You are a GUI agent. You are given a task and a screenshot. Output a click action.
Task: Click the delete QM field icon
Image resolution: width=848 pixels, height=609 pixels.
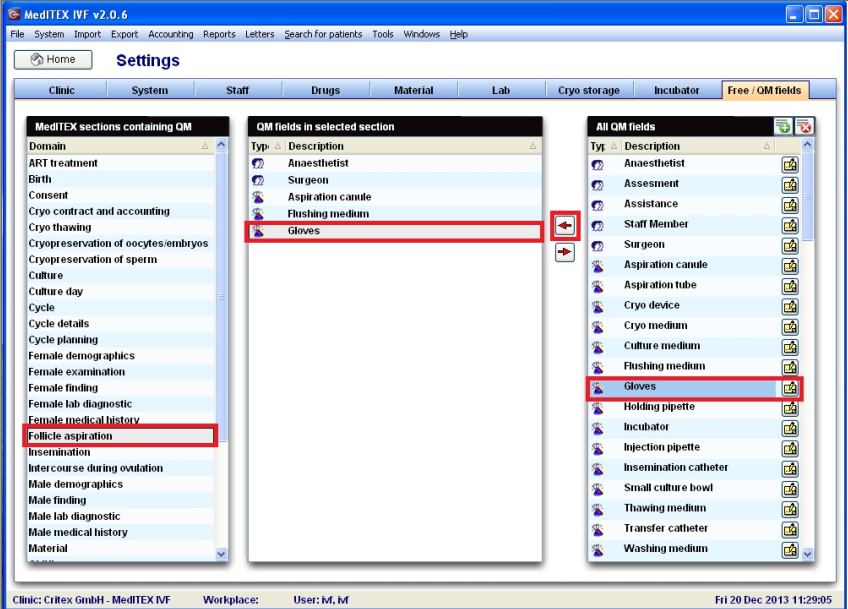(x=805, y=127)
